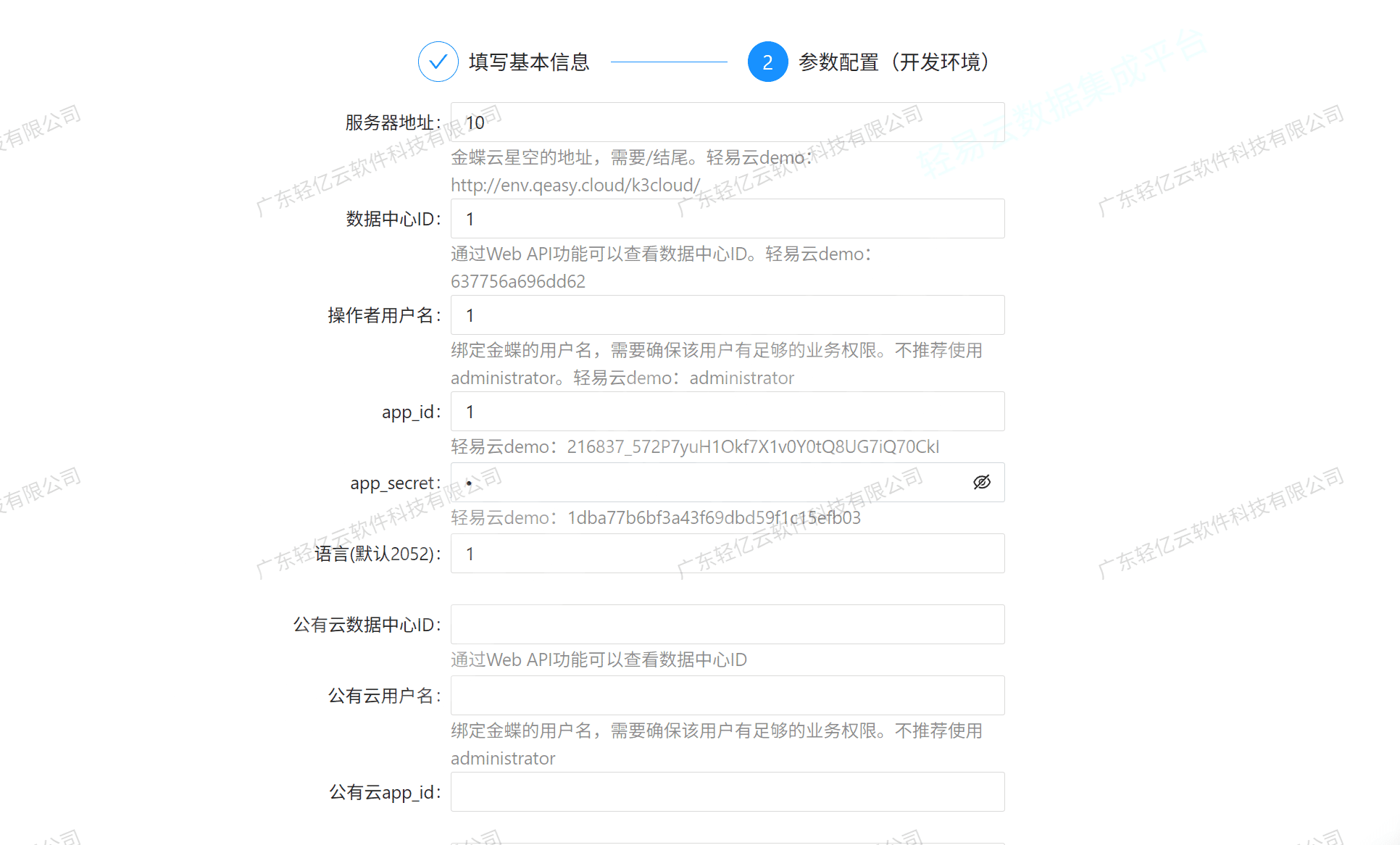1400x845 pixels.
Task: Focus the app_secret password field
Action: pyautogui.click(x=710, y=483)
